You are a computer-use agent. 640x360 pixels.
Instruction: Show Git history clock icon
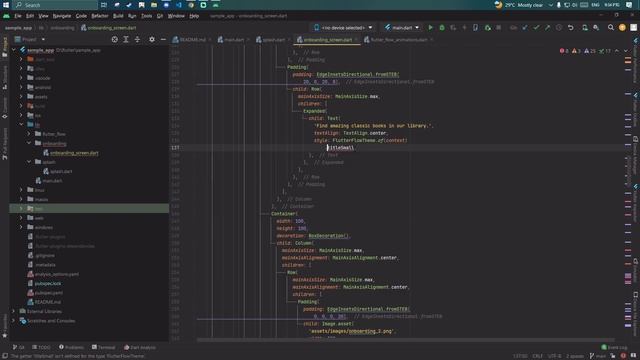(559, 28)
